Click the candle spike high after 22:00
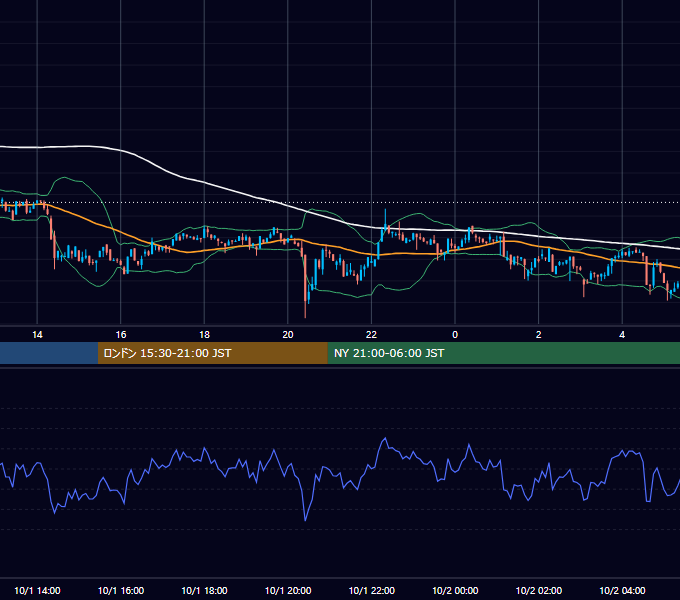This screenshot has height=600, width=680. (385, 212)
